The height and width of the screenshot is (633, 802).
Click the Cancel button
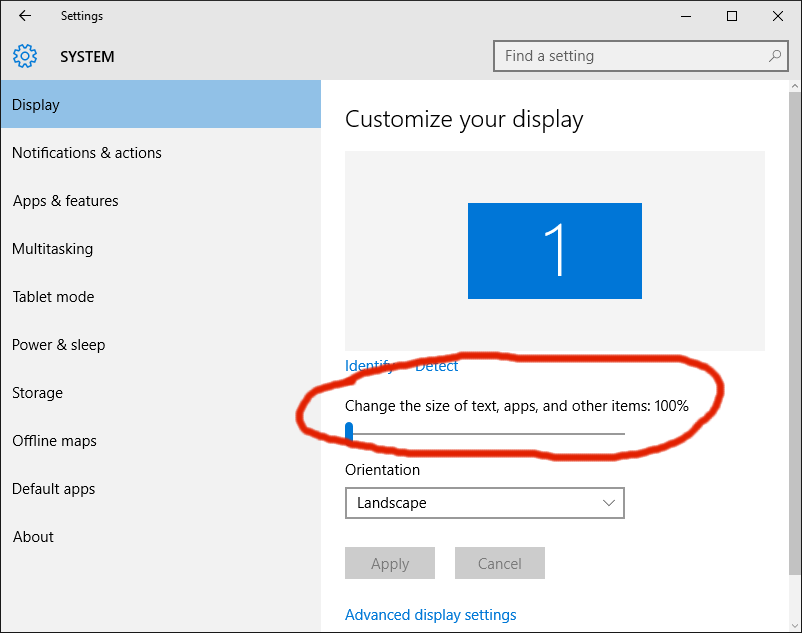click(x=500, y=563)
